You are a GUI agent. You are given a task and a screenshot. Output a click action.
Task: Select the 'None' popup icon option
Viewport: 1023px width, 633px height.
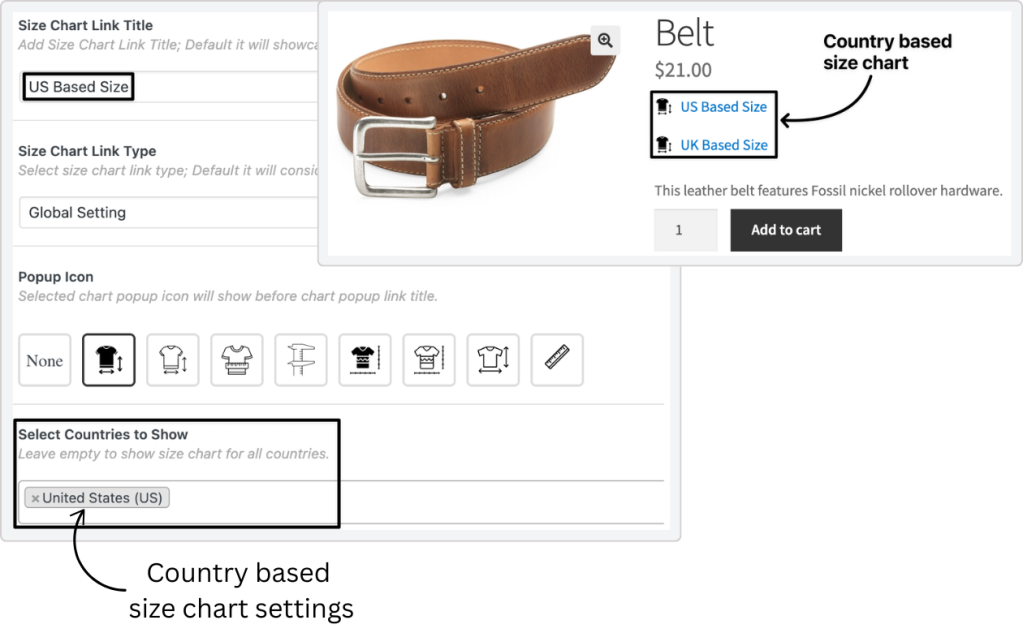pos(45,361)
